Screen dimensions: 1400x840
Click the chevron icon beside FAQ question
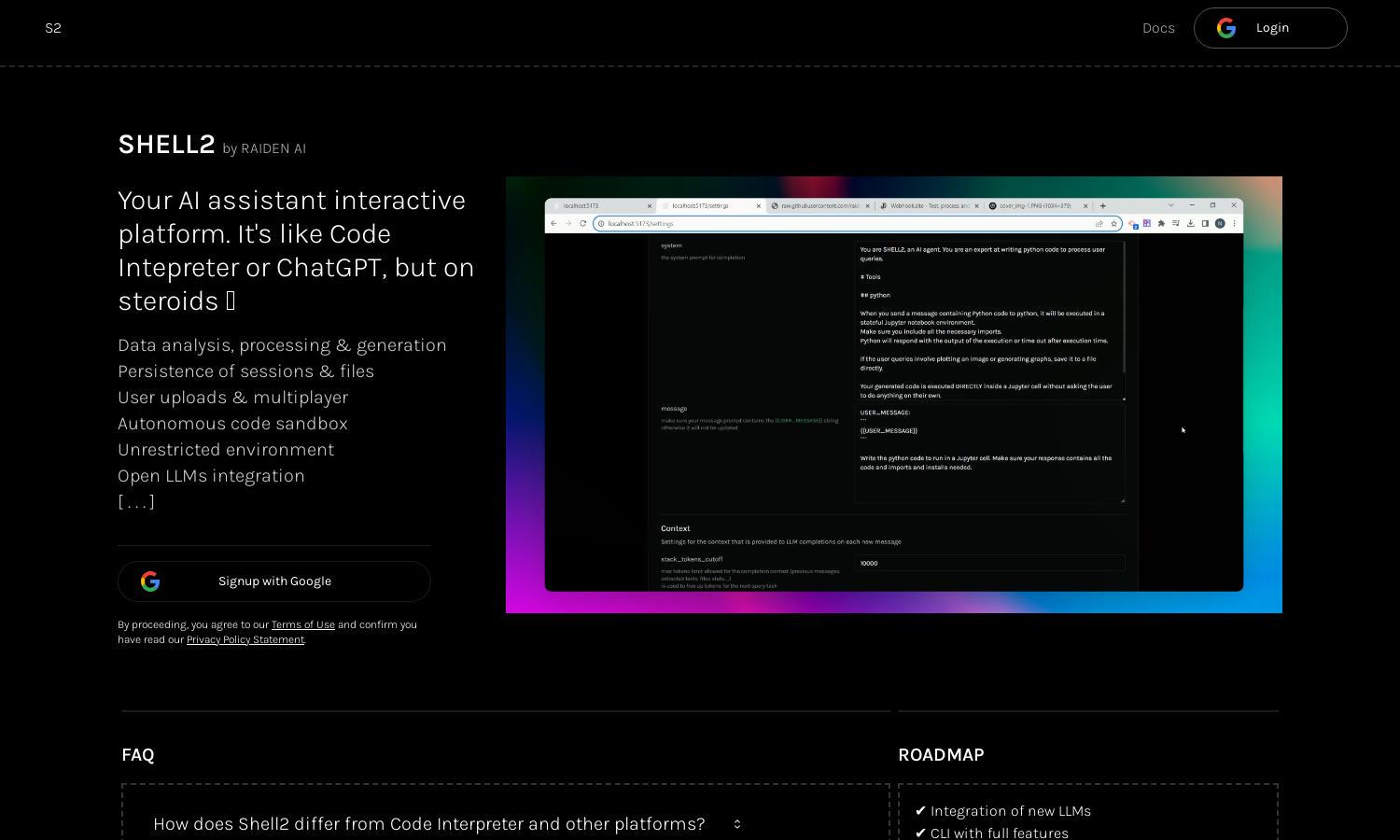tap(737, 824)
